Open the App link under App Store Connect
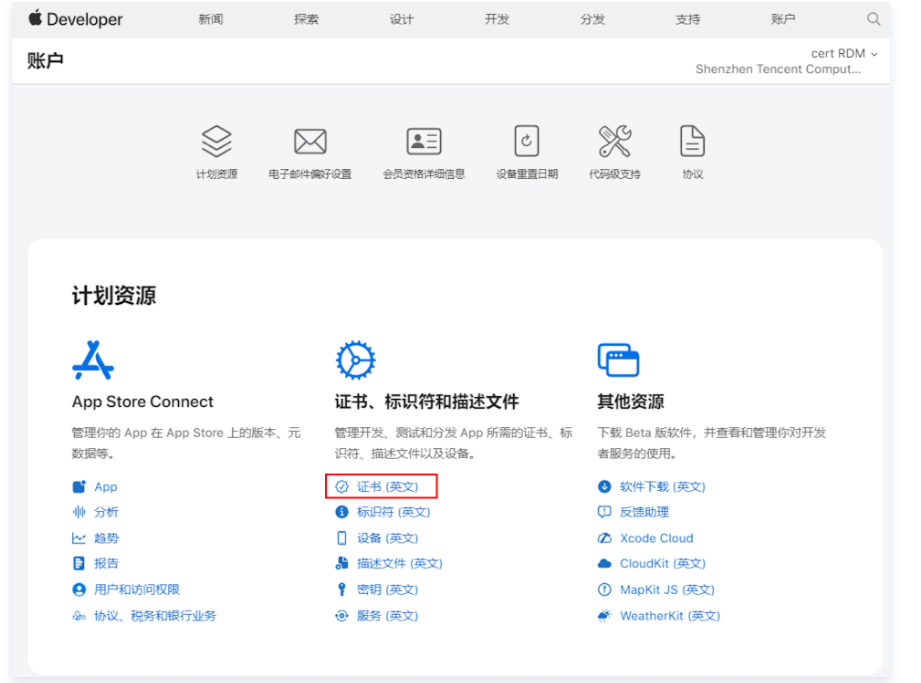This screenshot has width=921, height=683. pos(106,487)
